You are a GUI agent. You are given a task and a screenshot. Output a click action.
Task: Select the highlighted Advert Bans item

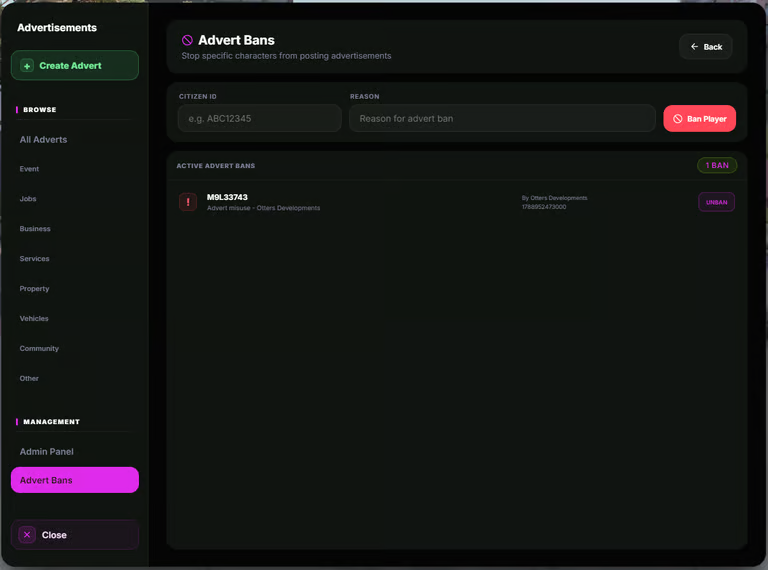(74, 480)
